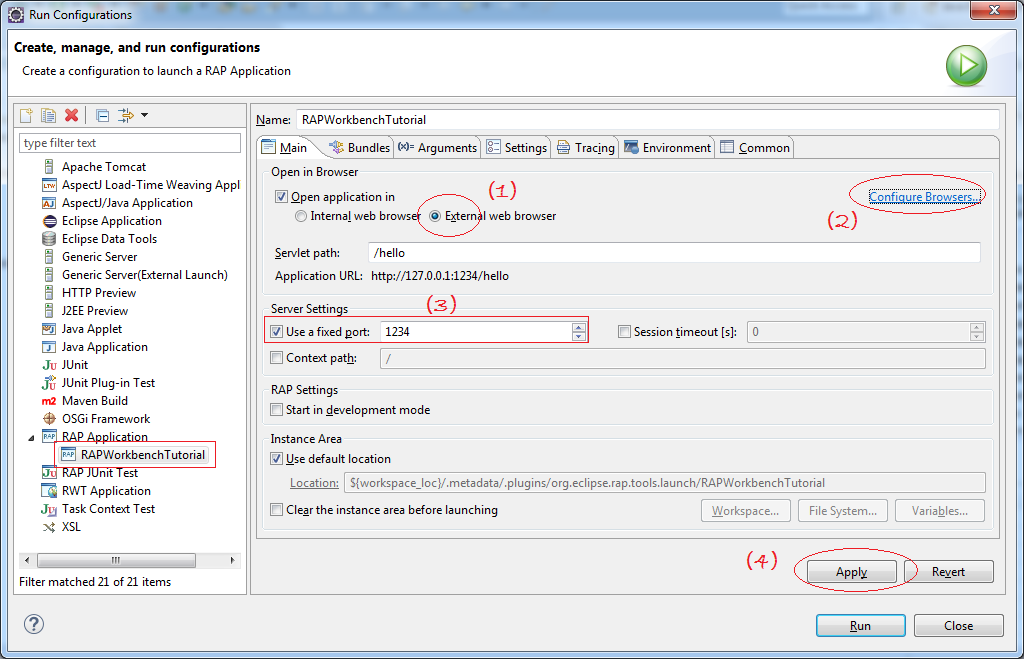The image size is (1024, 659).
Task: Focus the Name text field
Action: pyautogui.click(x=648, y=120)
